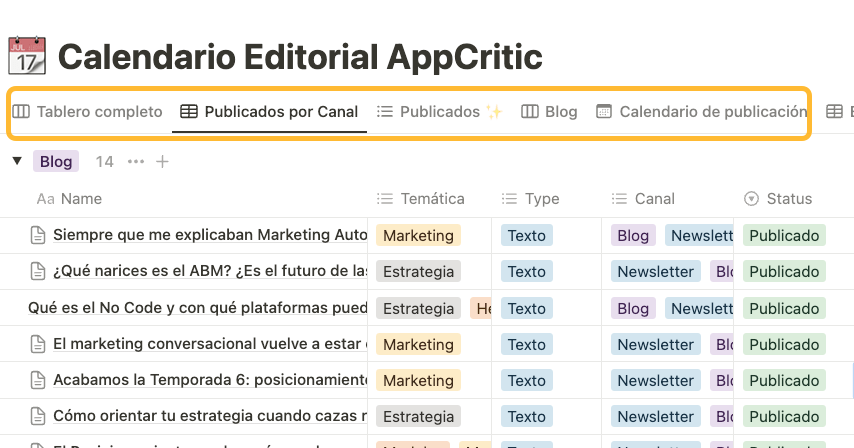The image size is (854, 448).
Task: Click the Marketing tag in first row
Action: coord(418,236)
